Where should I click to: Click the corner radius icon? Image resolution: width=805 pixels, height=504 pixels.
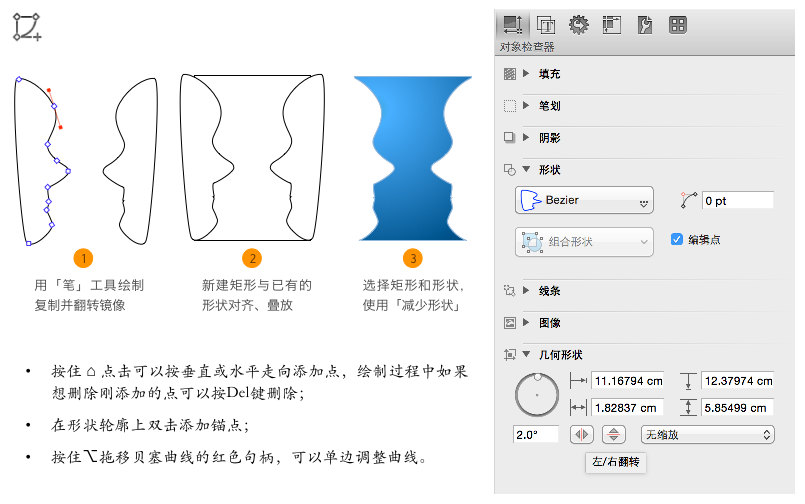tap(688, 200)
